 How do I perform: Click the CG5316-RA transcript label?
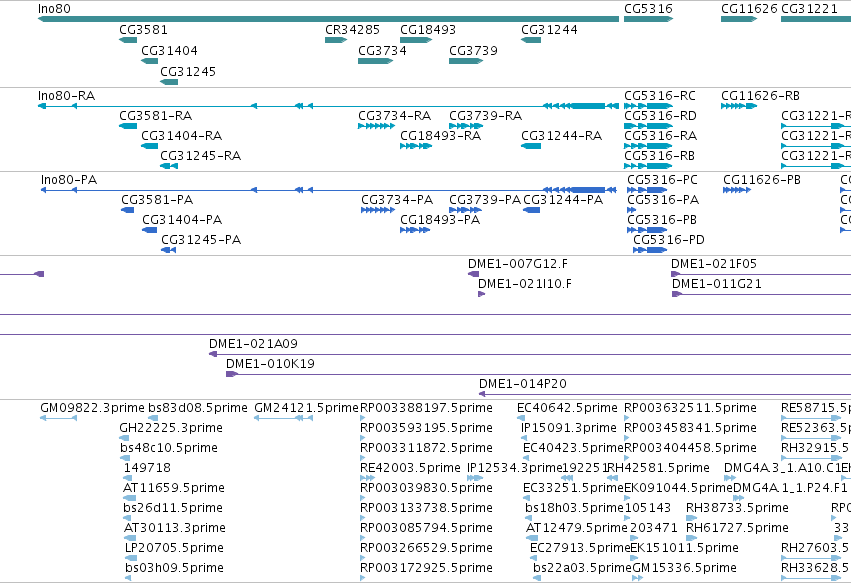point(661,136)
